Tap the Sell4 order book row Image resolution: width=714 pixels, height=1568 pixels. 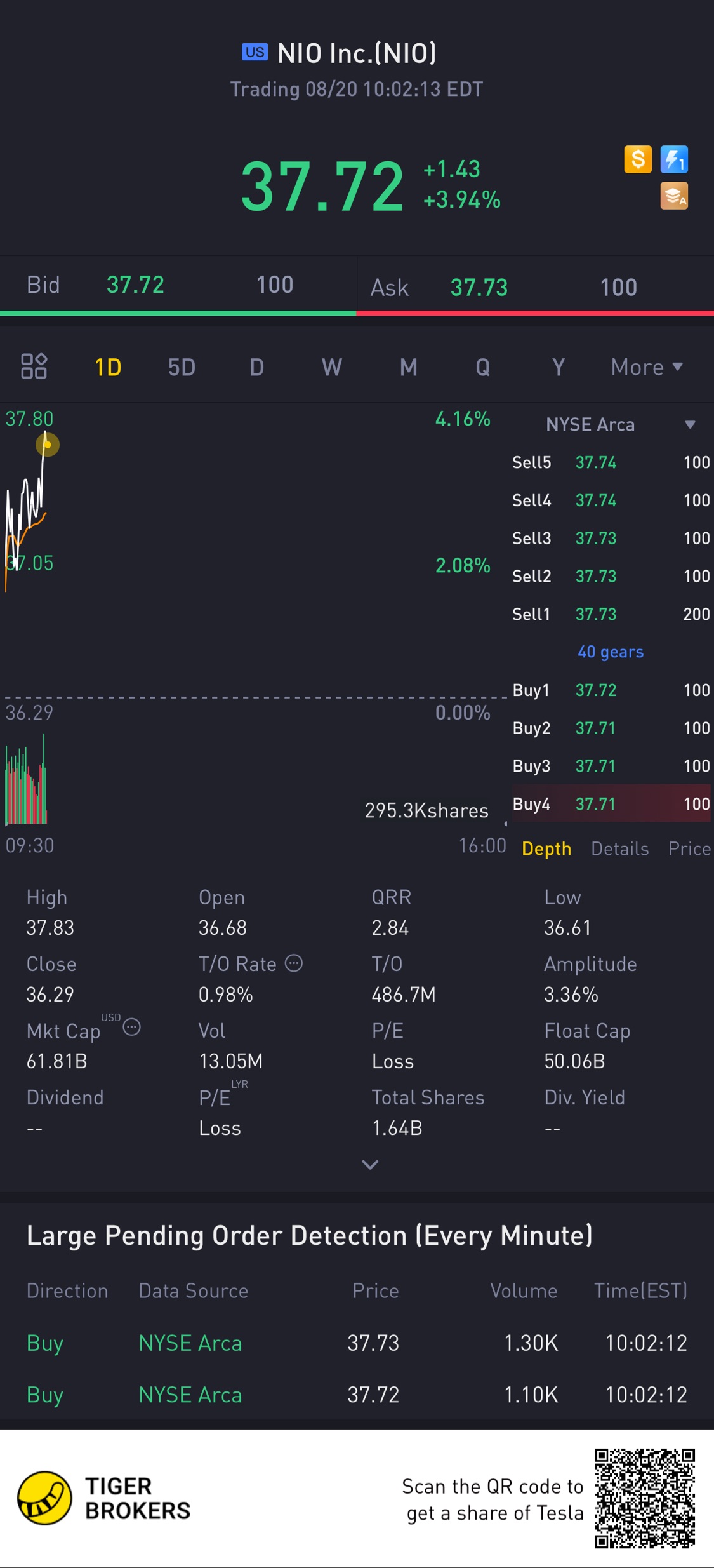(x=611, y=500)
